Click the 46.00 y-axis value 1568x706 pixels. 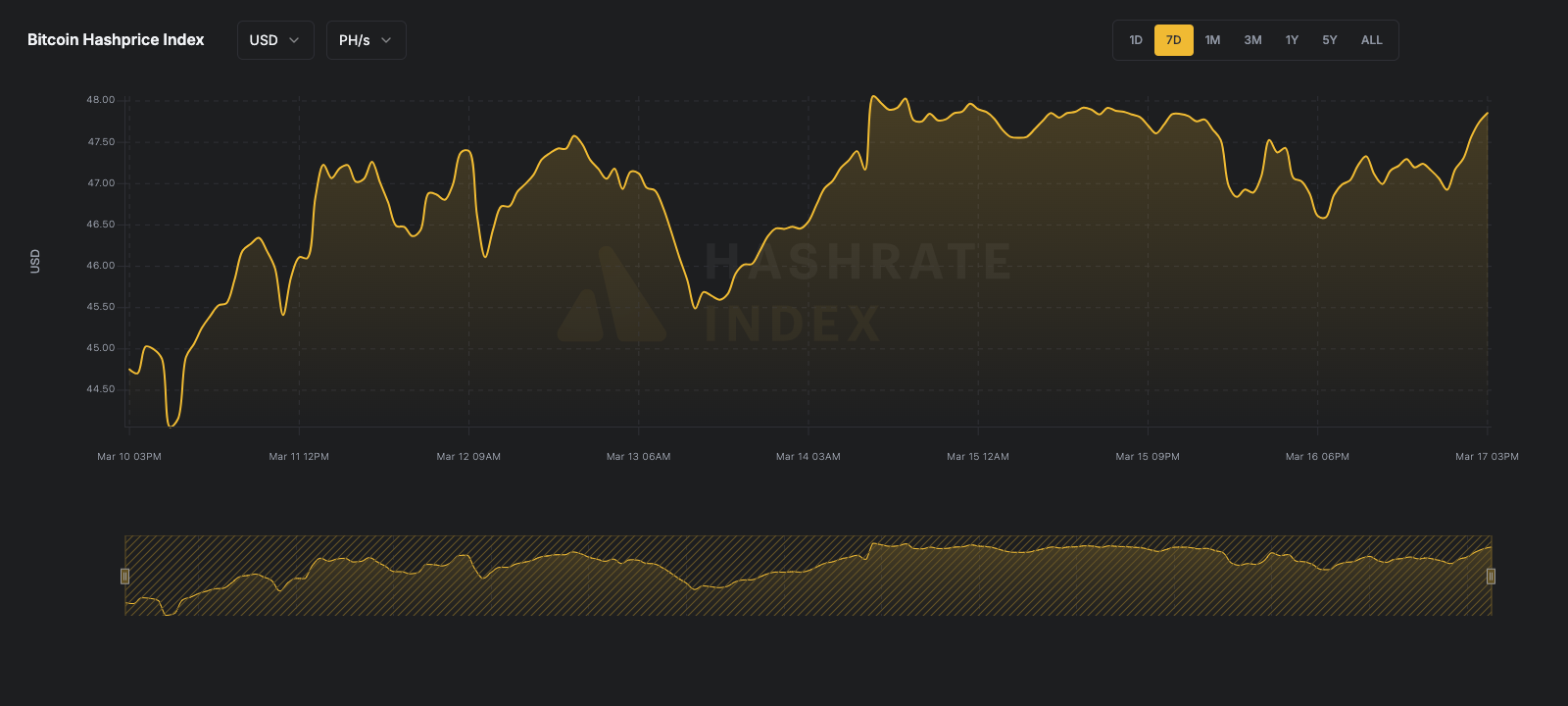[101, 266]
